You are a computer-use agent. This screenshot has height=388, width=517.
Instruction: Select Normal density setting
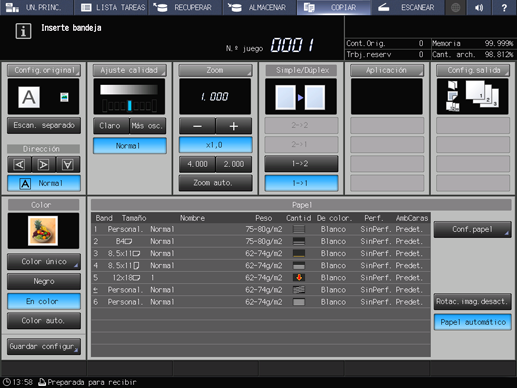(130, 146)
